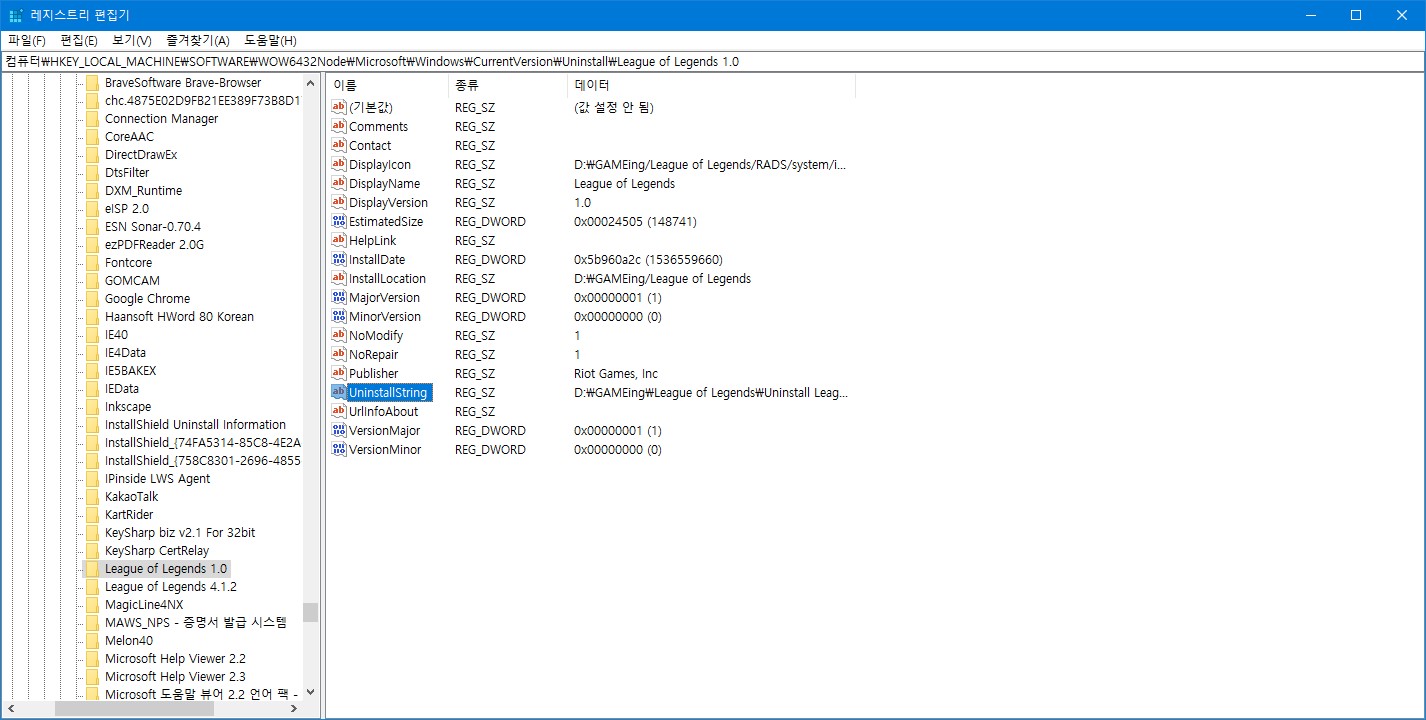The height and width of the screenshot is (720, 1426).
Task: Select the 0x00024505 (148741) data value
Action: click(x=635, y=221)
